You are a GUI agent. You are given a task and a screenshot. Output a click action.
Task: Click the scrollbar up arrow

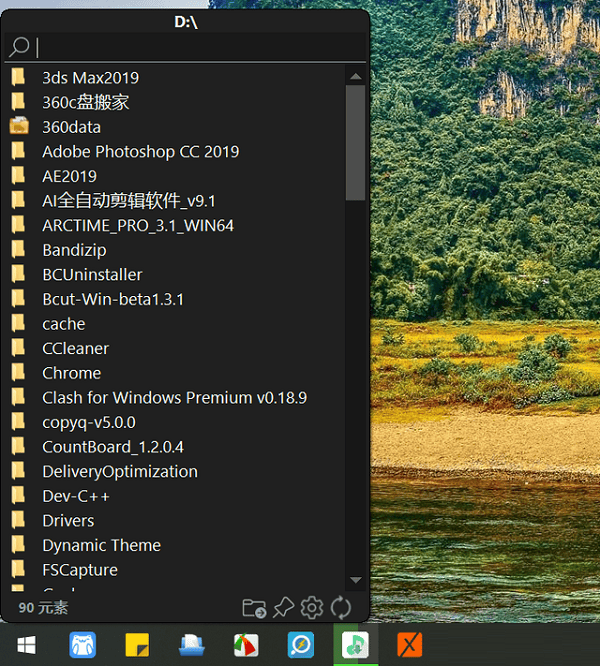(x=355, y=76)
